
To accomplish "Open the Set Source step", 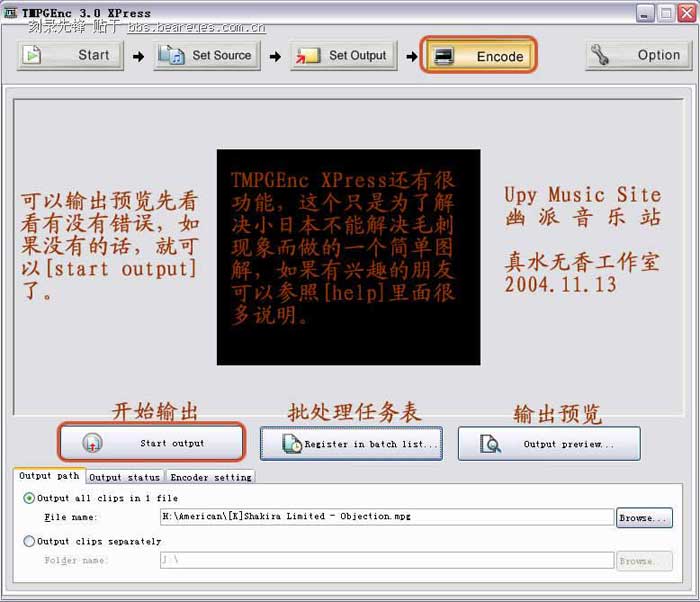I will (207, 55).
